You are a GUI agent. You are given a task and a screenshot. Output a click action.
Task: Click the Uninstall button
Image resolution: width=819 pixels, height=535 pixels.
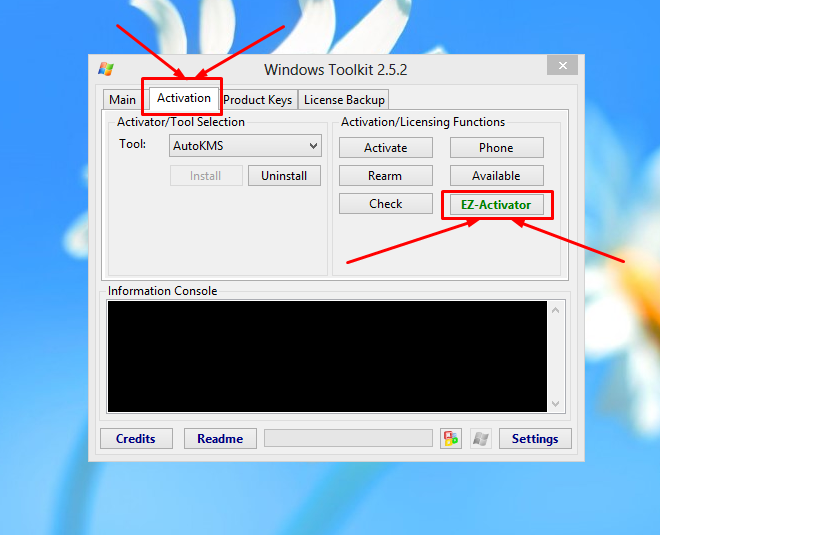pyautogui.click(x=284, y=176)
